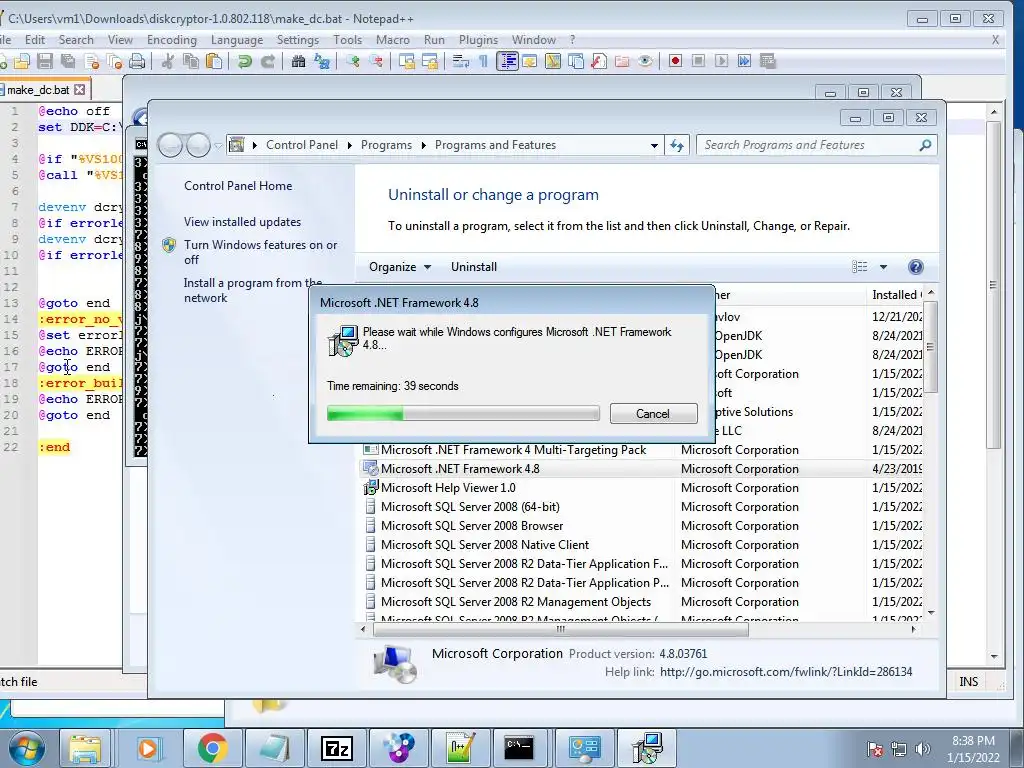1024x768 pixels.
Task: Open Control Panel Home link
Action: pyautogui.click(x=238, y=185)
